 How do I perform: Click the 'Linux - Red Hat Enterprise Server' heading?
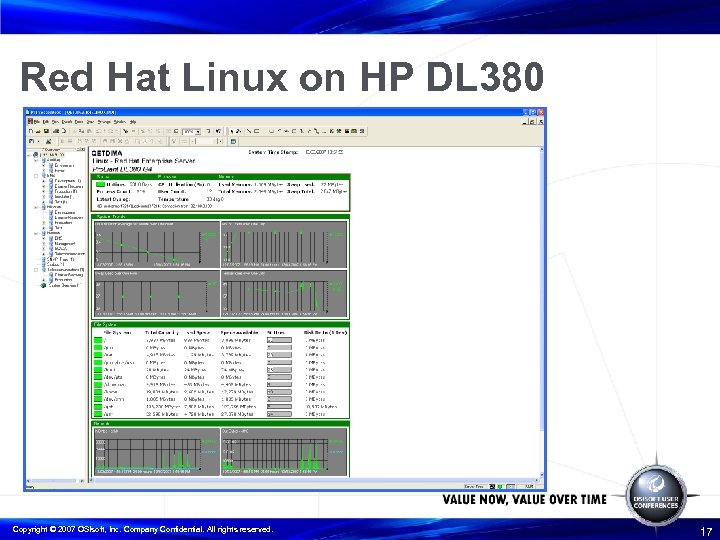click(x=143, y=161)
